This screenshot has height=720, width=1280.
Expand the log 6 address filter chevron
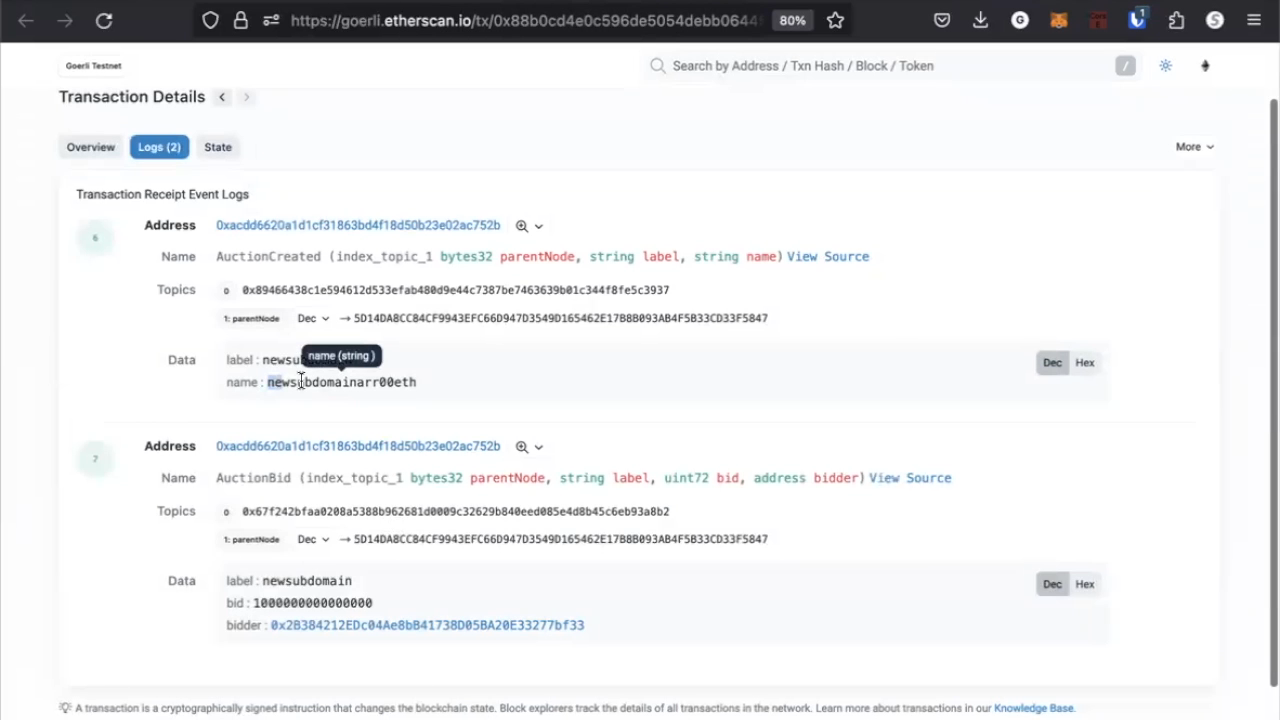pyautogui.click(x=539, y=226)
